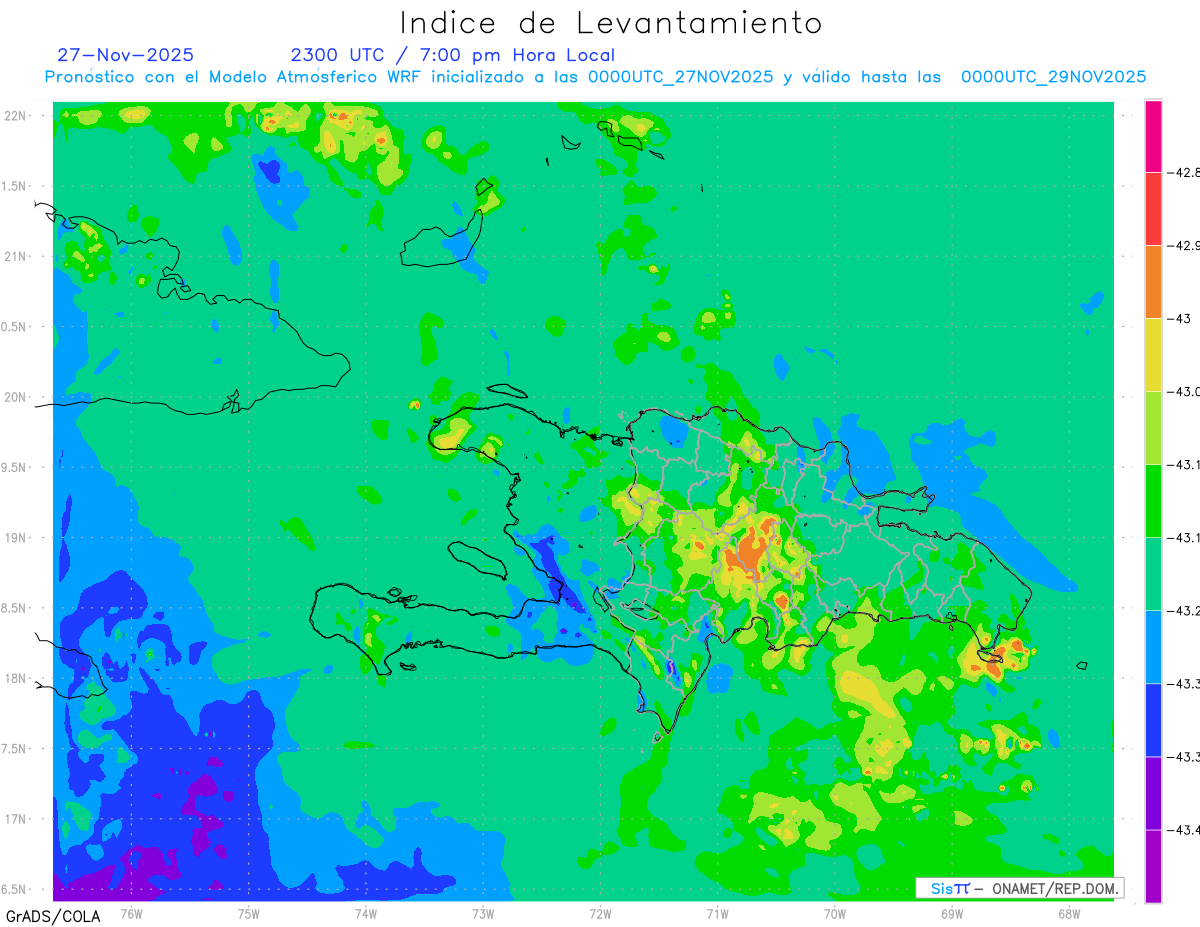
Task: Click the '9.5N' latitude label
Action: pyautogui.click(x=14, y=468)
